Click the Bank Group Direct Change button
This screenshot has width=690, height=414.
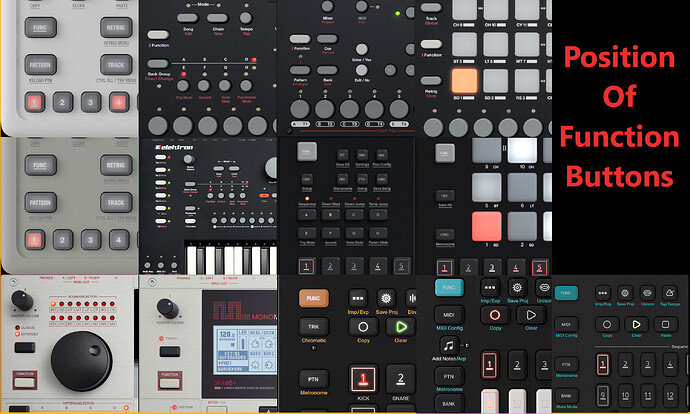[x=158, y=63]
